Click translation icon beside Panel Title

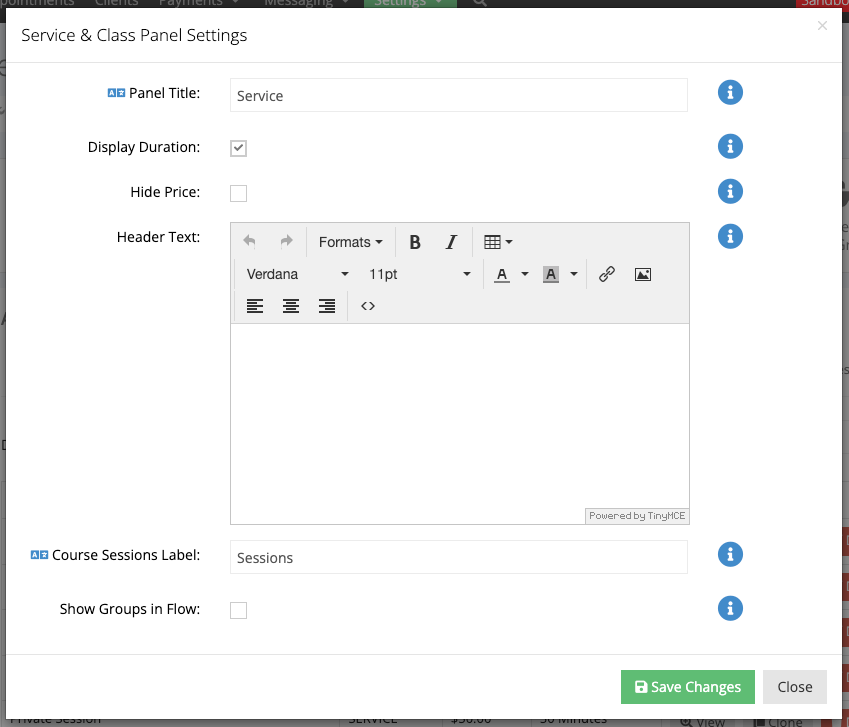point(116,93)
